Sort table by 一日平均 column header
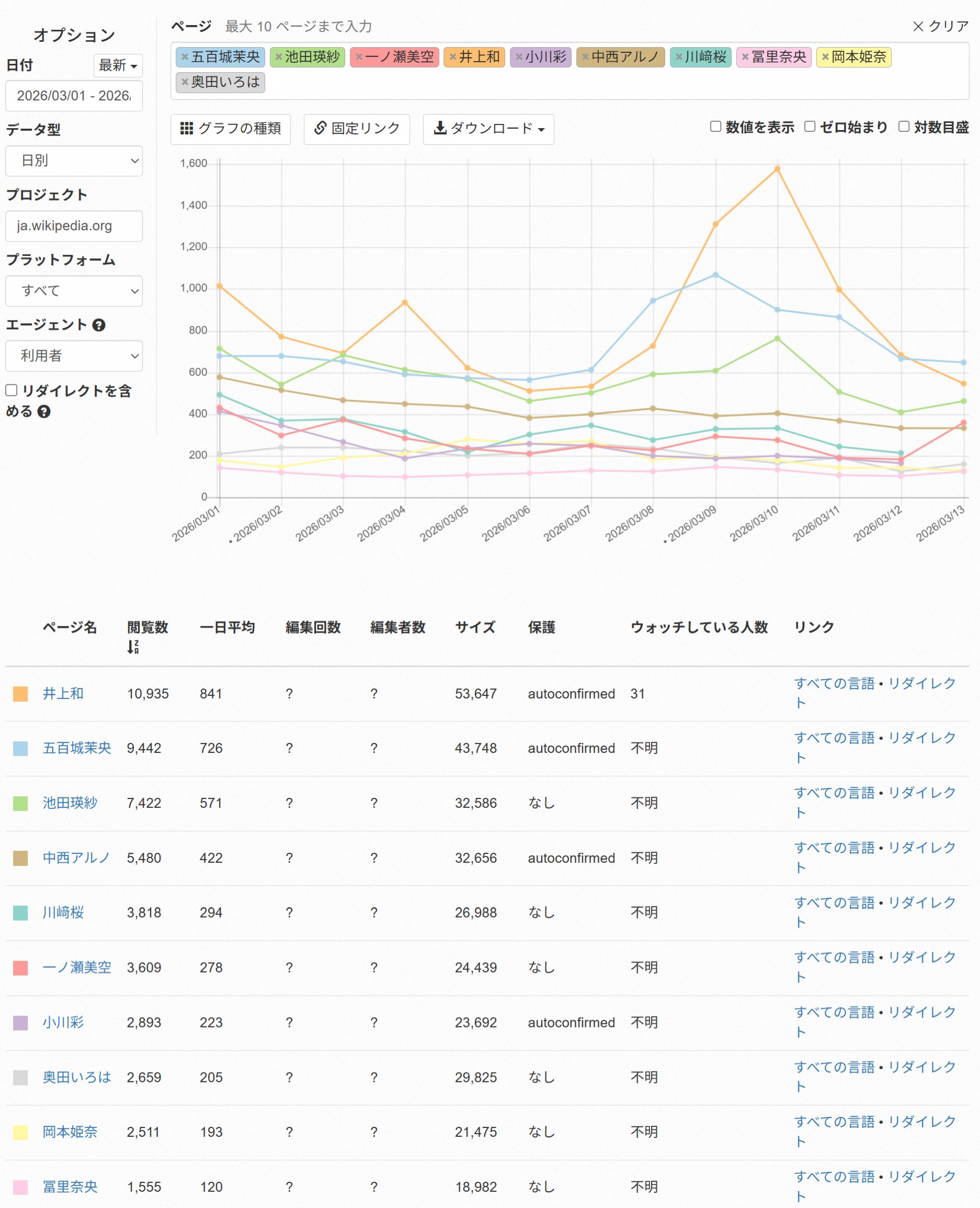 [227, 627]
